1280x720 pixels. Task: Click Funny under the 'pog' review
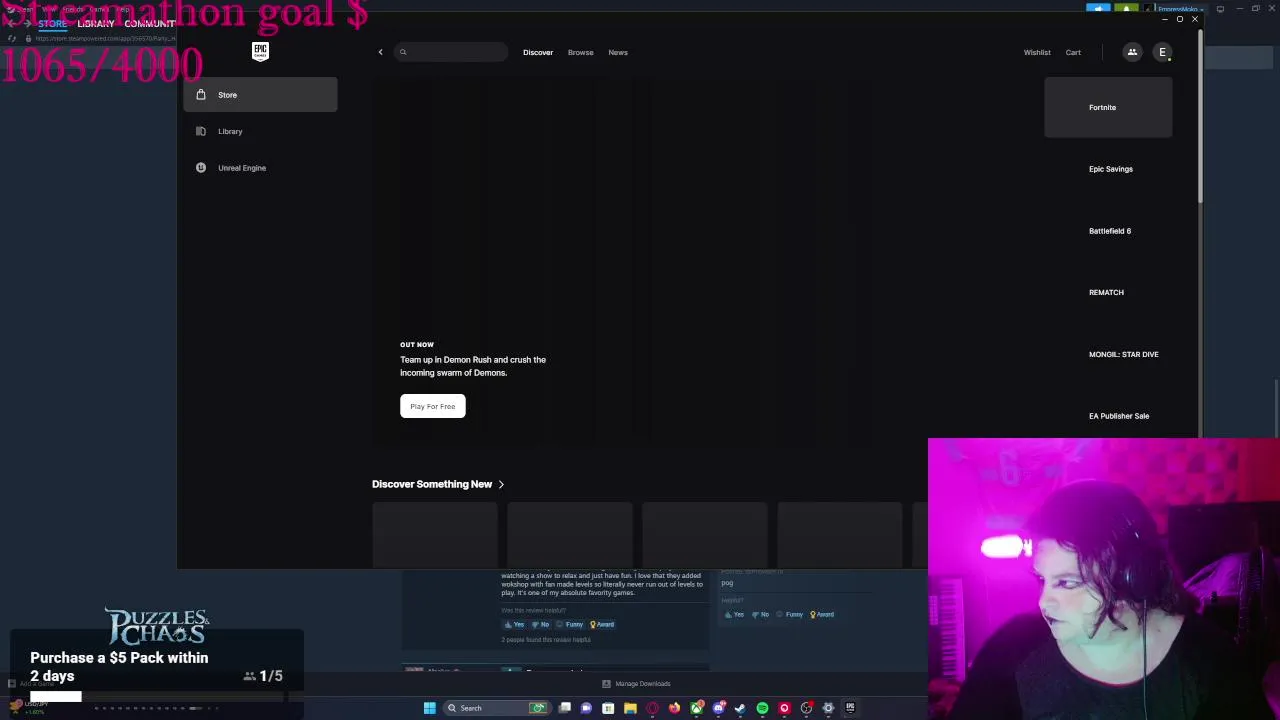pos(790,614)
